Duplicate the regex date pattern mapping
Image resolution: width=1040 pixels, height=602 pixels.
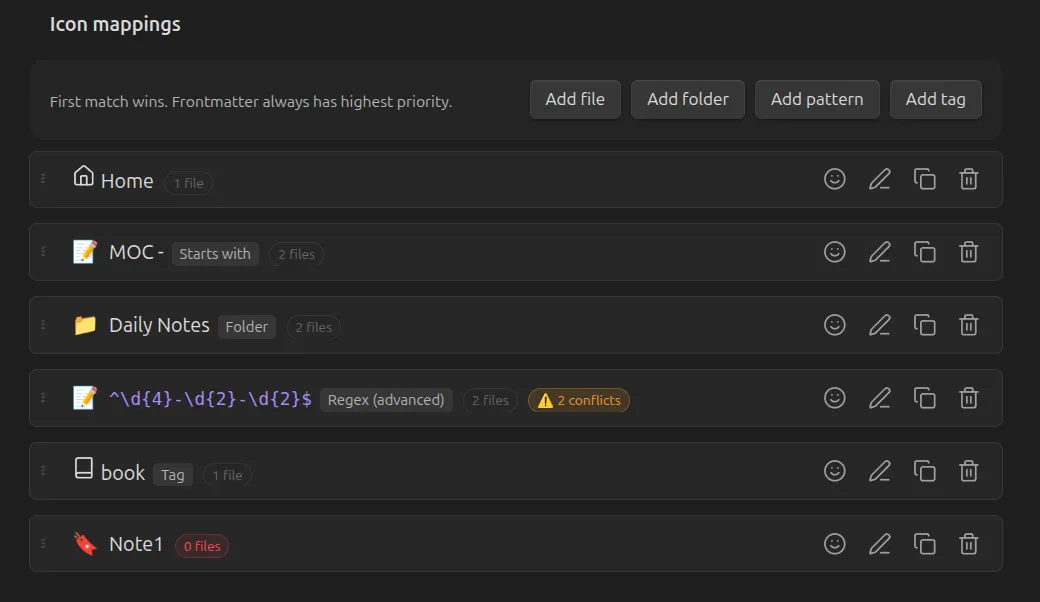925,398
